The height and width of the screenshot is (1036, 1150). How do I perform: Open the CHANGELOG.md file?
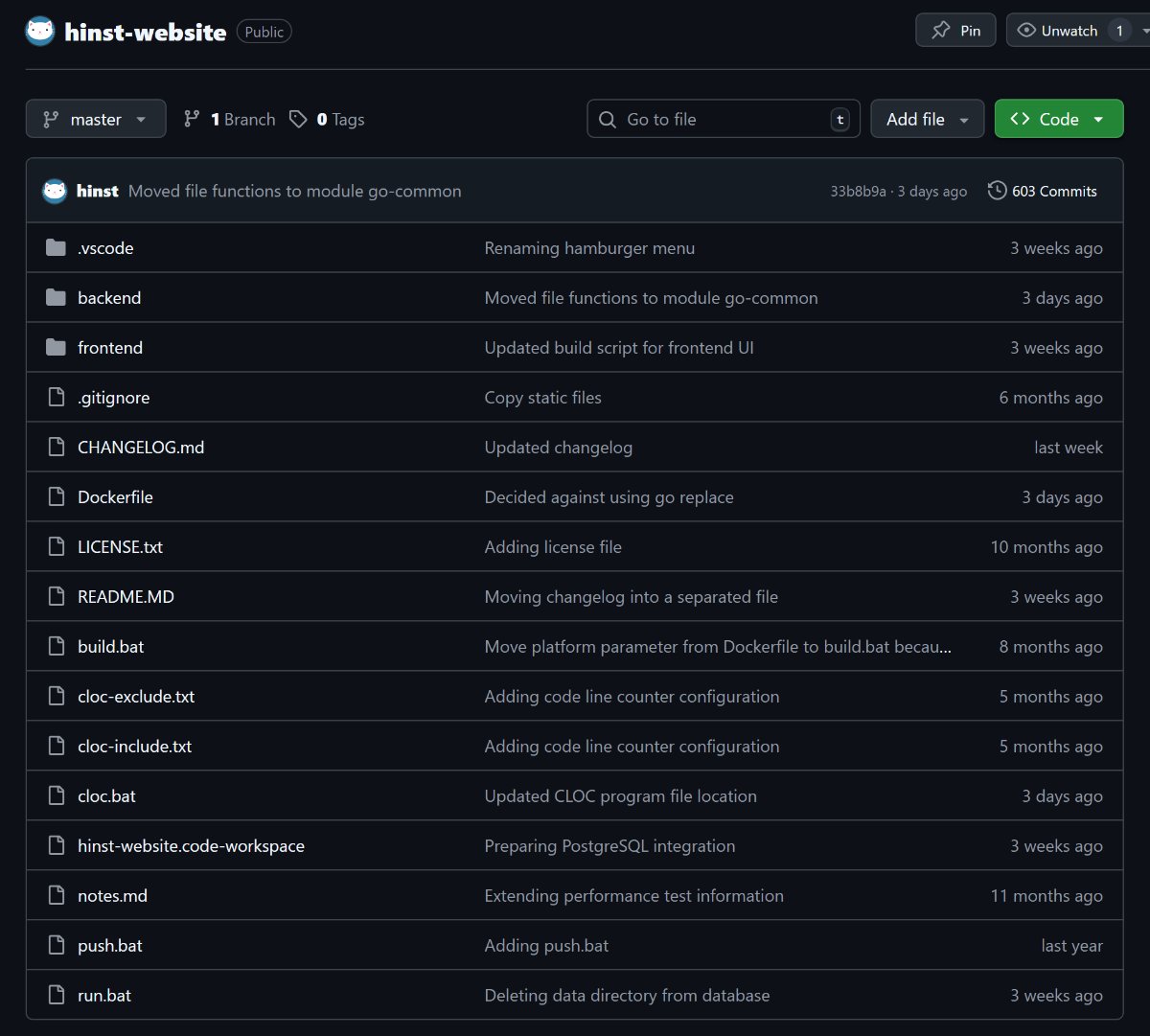[x=141, y=448]
